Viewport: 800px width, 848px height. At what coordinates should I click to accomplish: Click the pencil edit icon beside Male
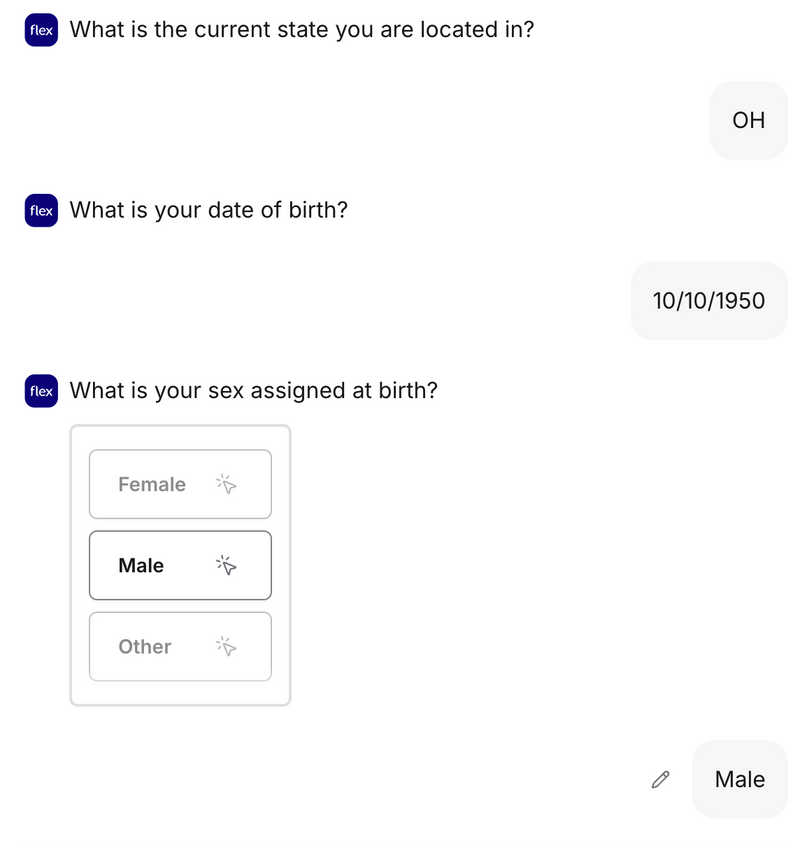coord(660,780)
